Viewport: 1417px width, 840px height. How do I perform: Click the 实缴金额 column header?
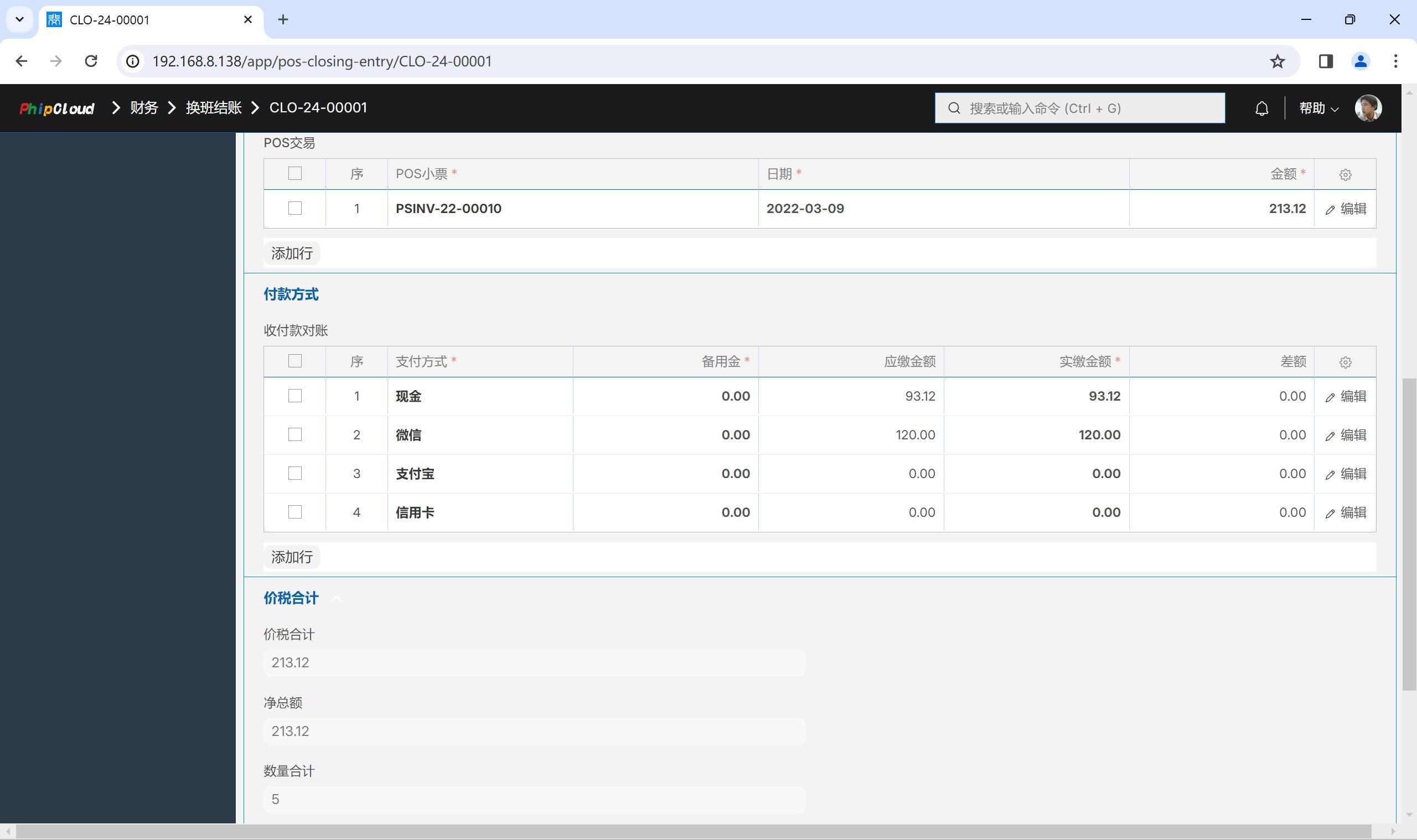click(x=1036, y=362)
